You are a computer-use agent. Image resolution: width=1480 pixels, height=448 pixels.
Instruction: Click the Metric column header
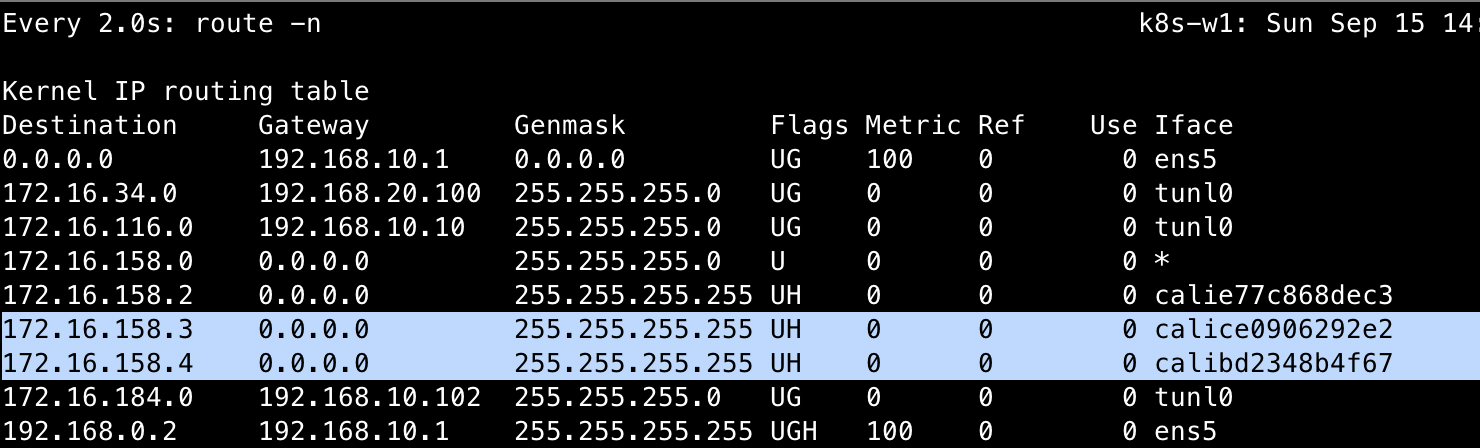tap(914, 125)
